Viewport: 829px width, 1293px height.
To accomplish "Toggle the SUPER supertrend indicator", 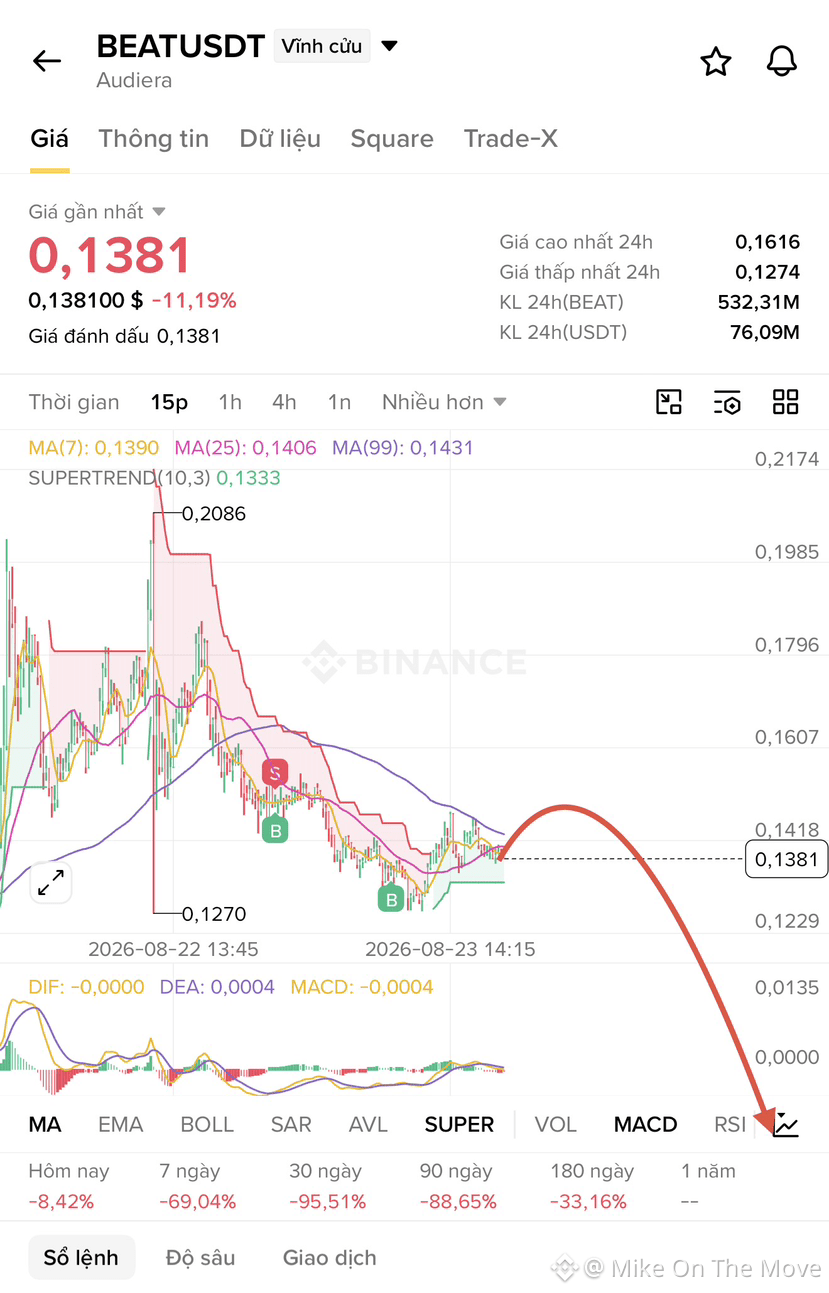I will pyautogui.click(x=459, y=1125).
